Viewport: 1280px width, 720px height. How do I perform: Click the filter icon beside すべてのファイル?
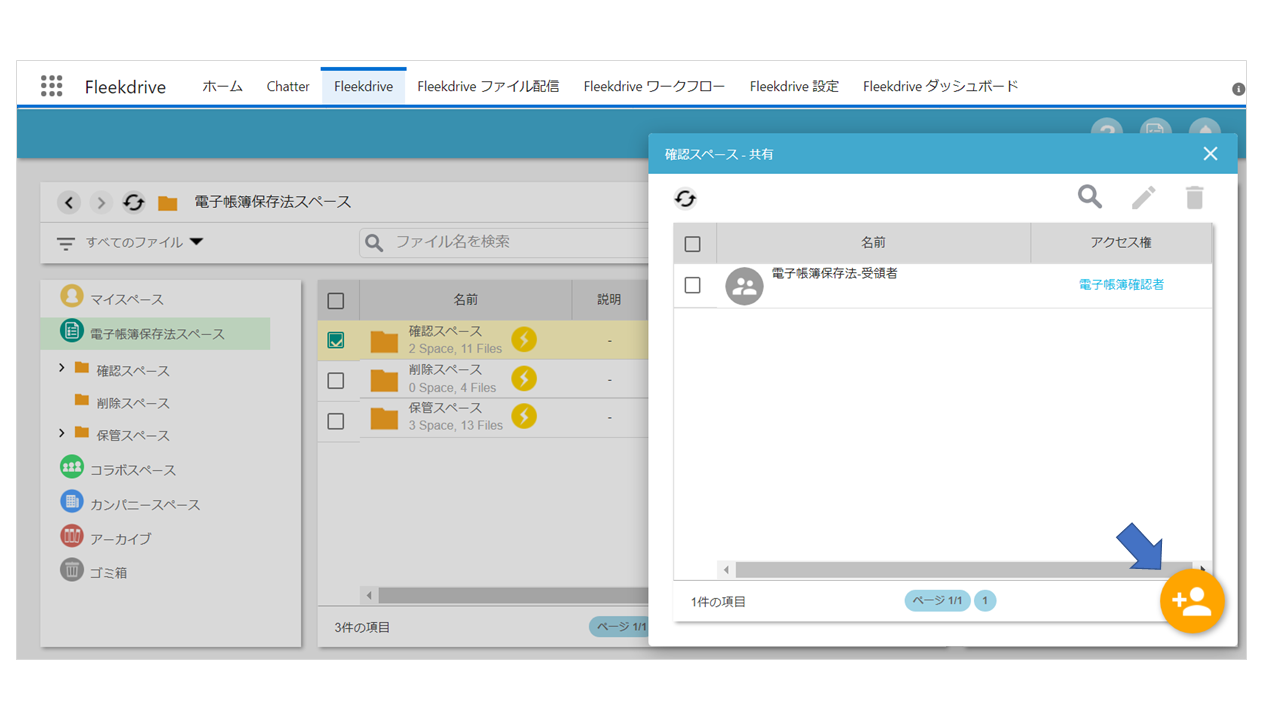pos(66,243)
